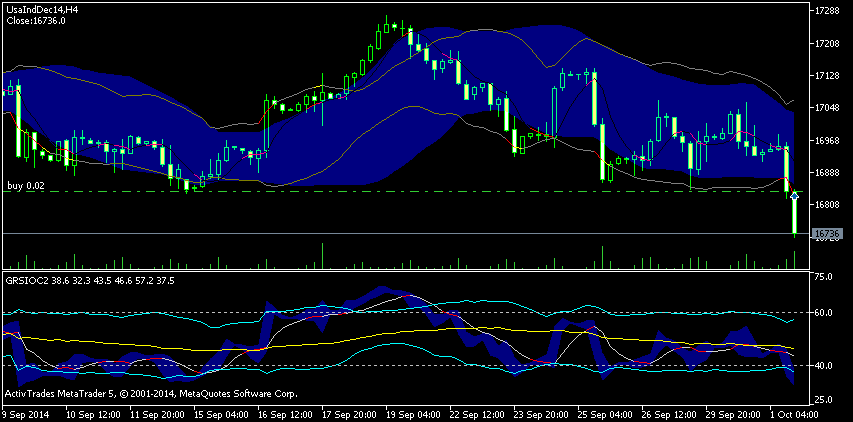
Task: Click the 17128 price scale label
Action: (x=827, y=76)
